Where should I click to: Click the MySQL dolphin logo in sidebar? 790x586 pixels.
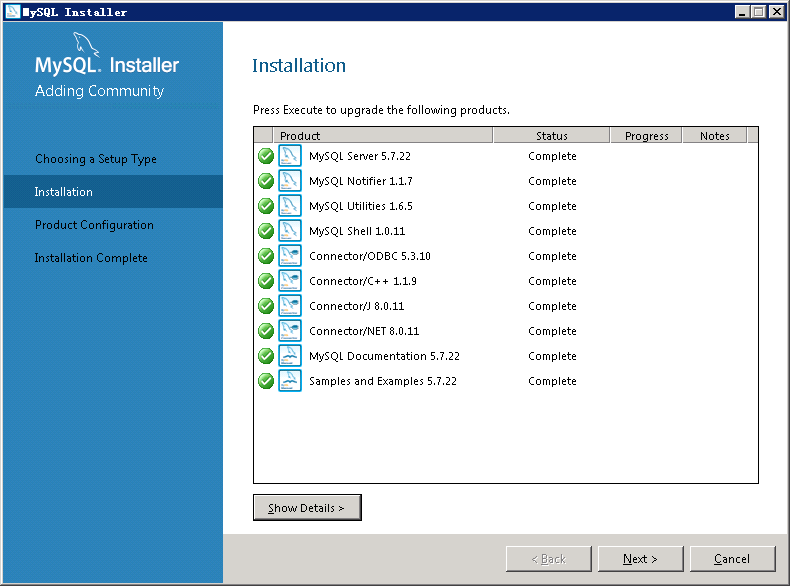tap(86, 44)
